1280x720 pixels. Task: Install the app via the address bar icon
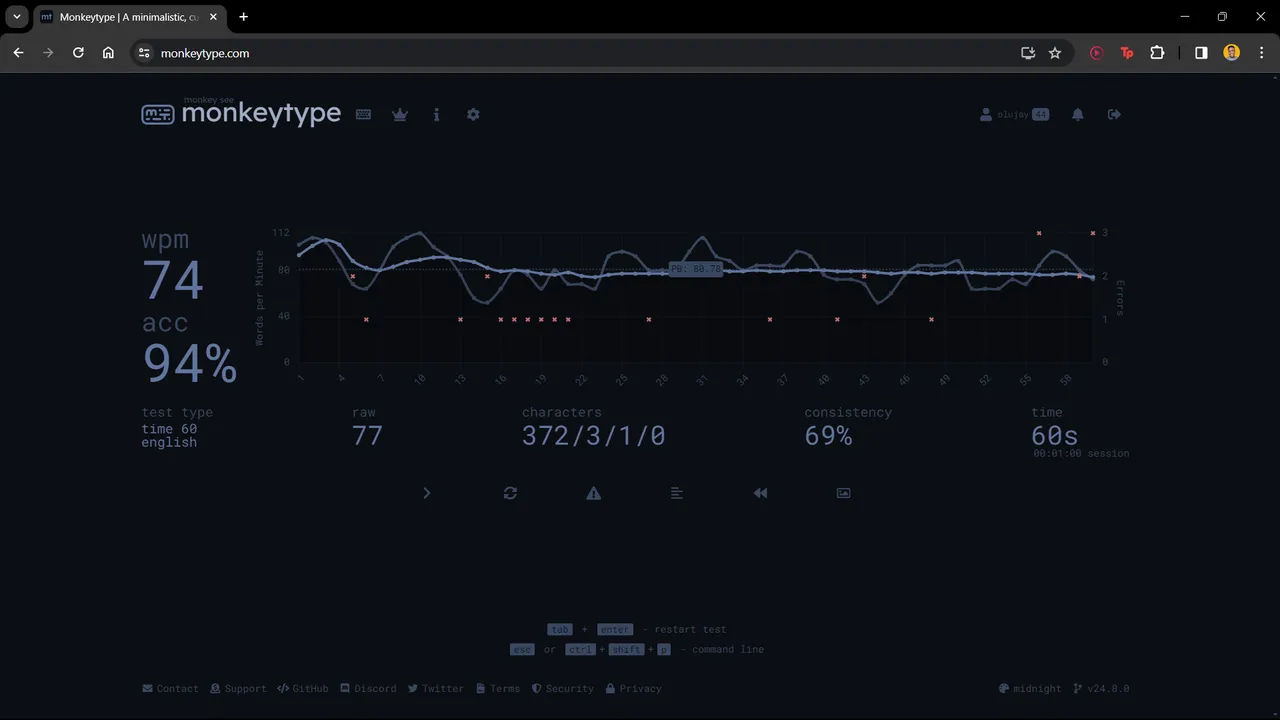pyautogui.click(x=1027, y=53)
